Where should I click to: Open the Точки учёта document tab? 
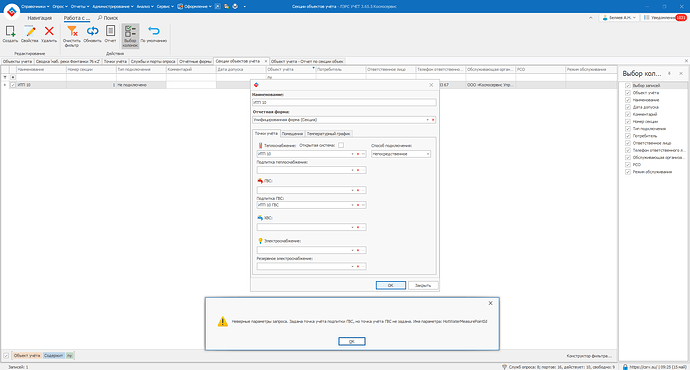point(115,62)
